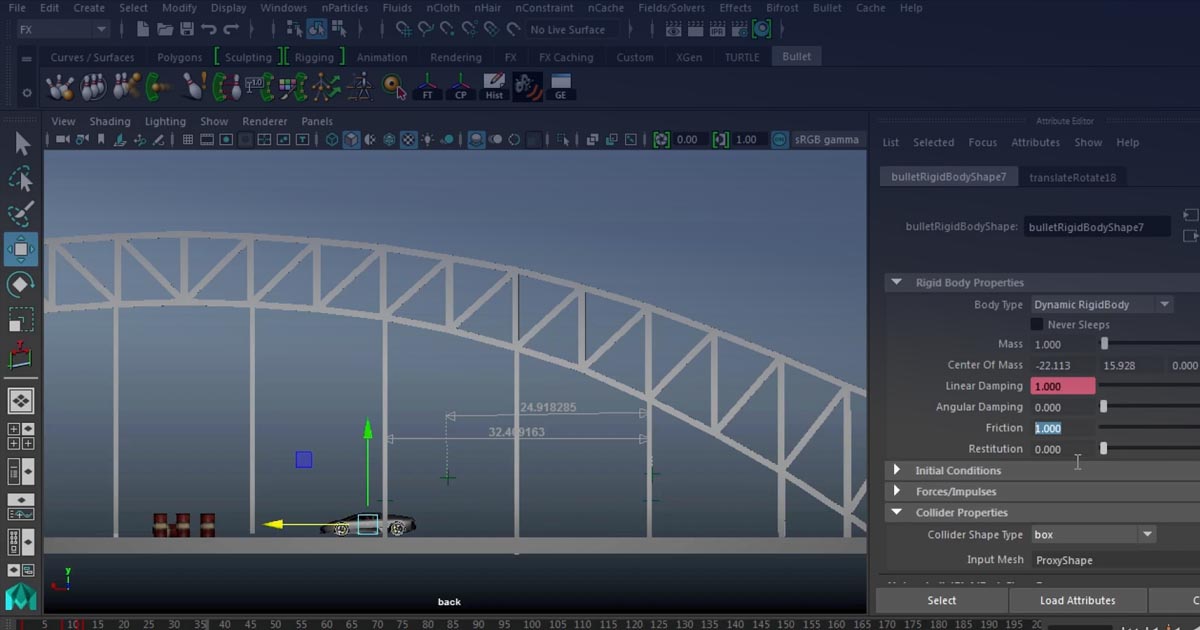Image resolution: width=1200 pixels, height=630 pixels.
Task: Enable the Never Sleeps checkbox
Action: (1037, 324)
